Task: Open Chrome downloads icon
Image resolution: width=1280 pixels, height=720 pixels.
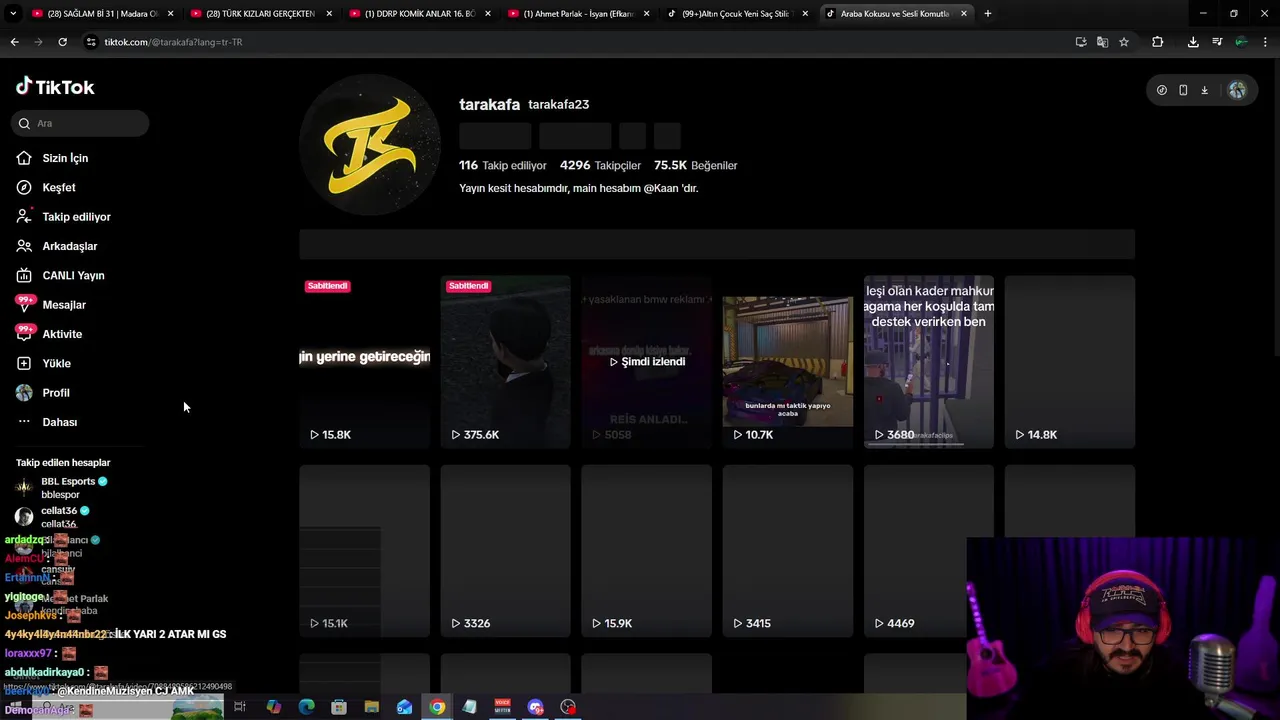Action: coord(1193,42)
